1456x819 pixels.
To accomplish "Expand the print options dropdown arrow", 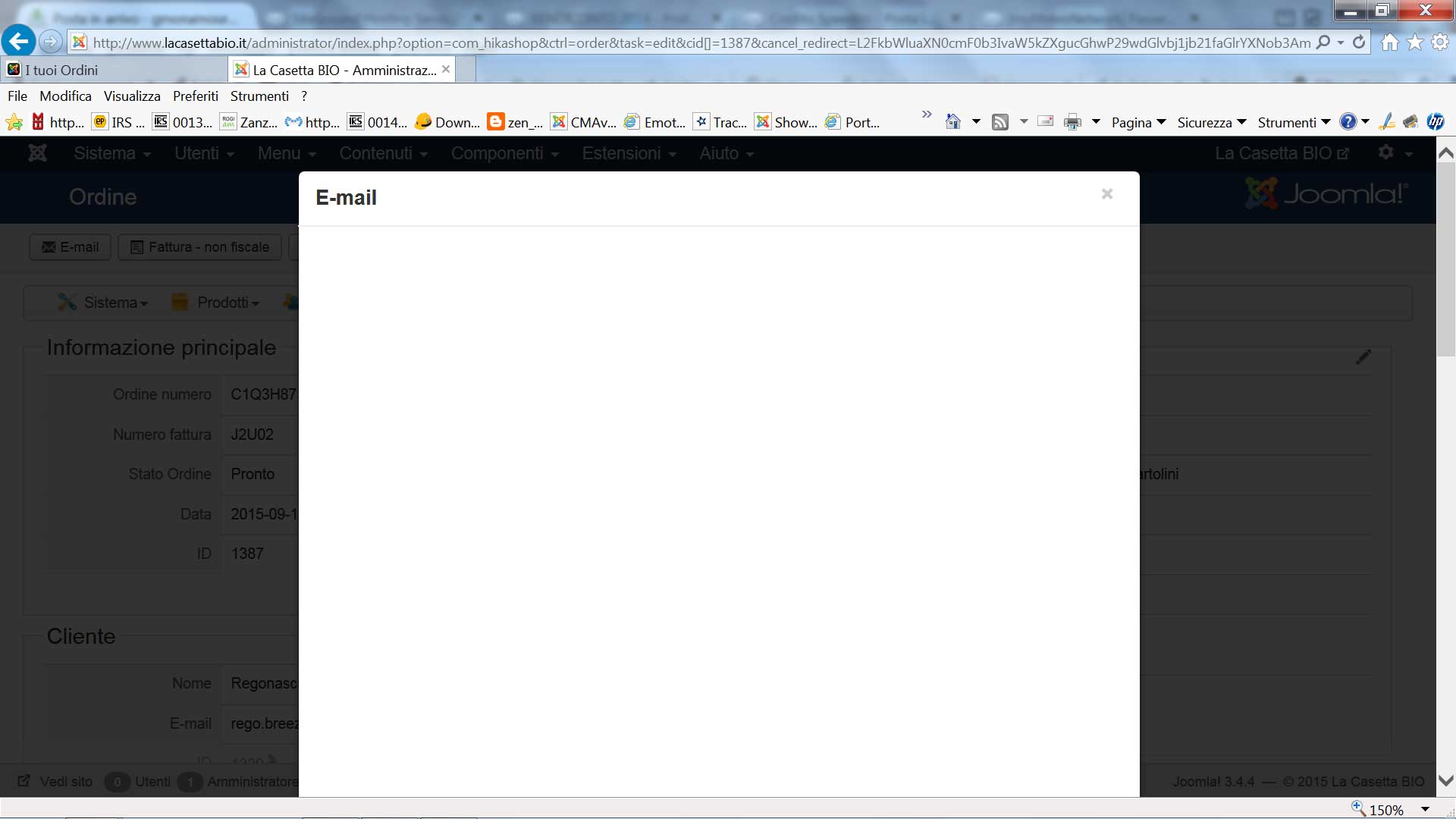I will [1096, 122].
